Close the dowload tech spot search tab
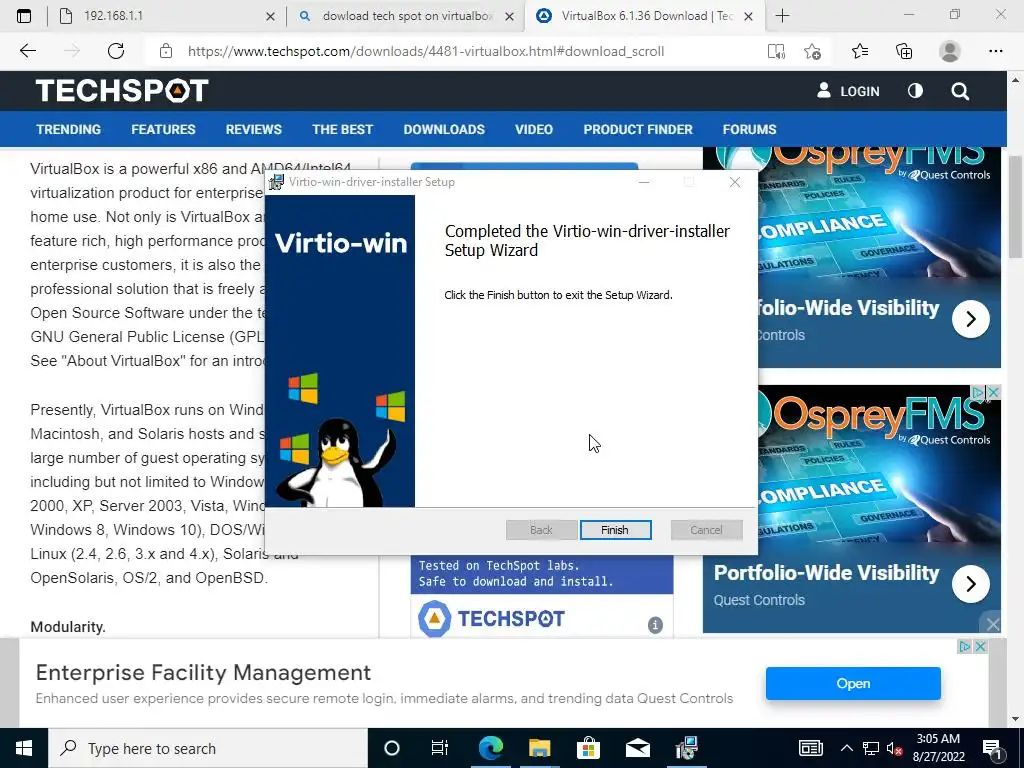1024x768 pixels. 509,16
